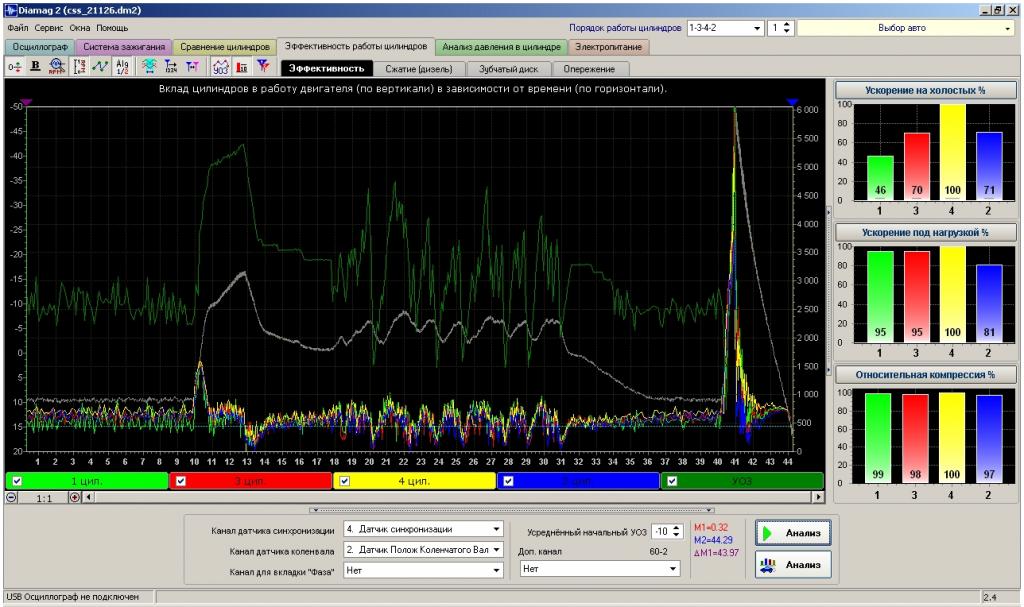The image size is (1024, 607).
Task: Decrease the Усреднённый начальный УОЗ value
Action: [677, 535]
